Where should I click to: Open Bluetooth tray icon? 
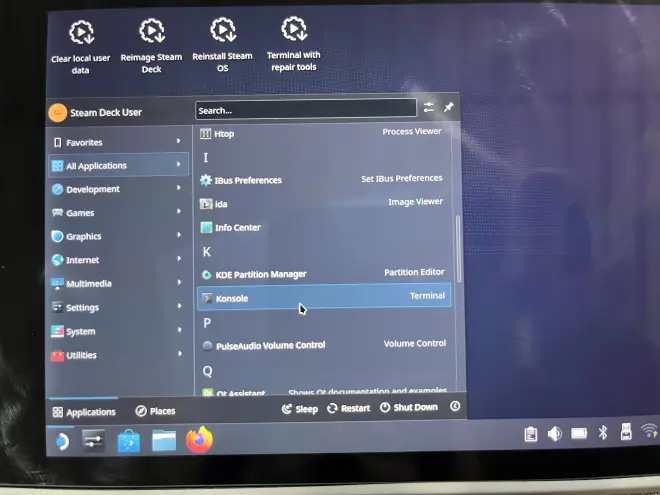pyautogui.click(x=603, y=432)
